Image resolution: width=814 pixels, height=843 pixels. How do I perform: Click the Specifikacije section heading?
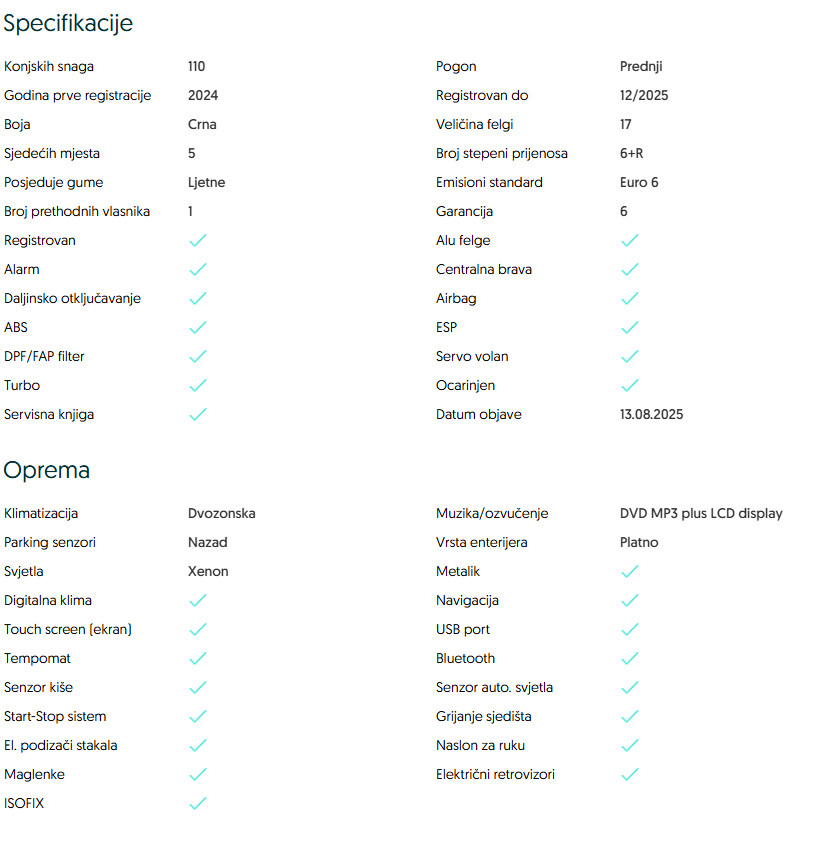[x=68, y=23]
